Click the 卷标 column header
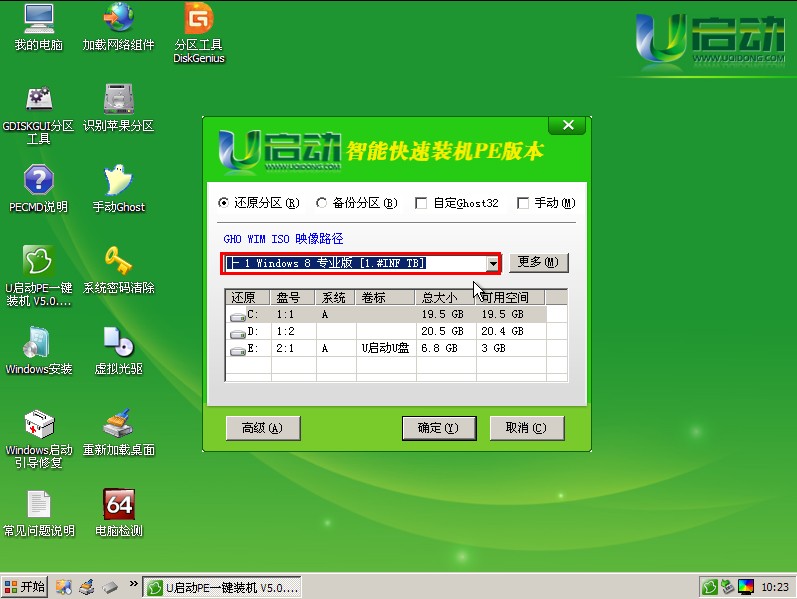This screenshot has height=599, width=797. [x=386, y=297]
